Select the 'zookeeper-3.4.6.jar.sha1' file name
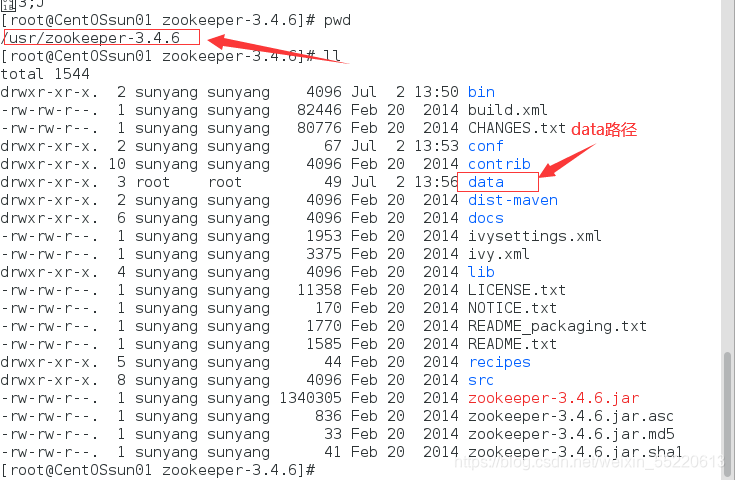 pyautogui.click(x=575, y=452)
